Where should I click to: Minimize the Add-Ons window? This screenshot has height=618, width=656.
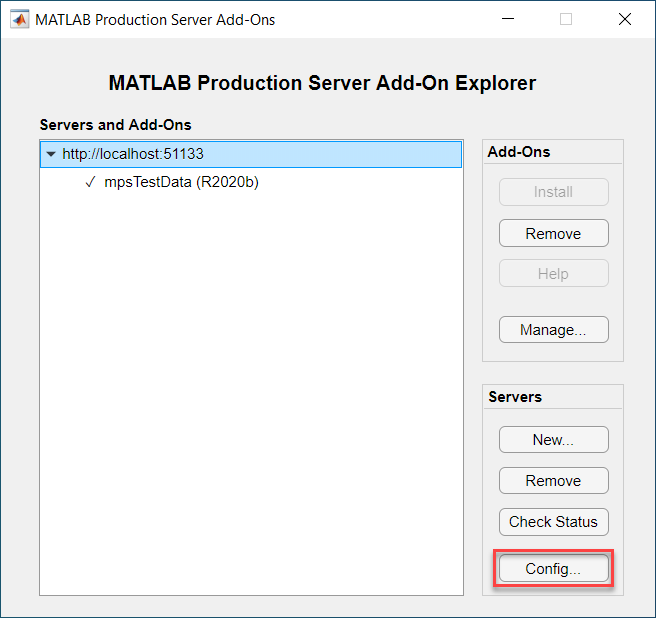[508, 19]
